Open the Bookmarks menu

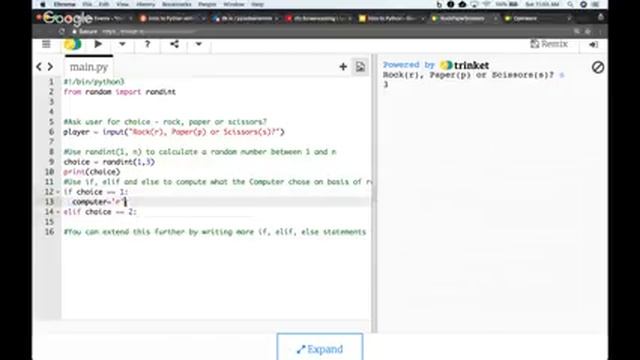pyautogui.click(x=176, y=4)
